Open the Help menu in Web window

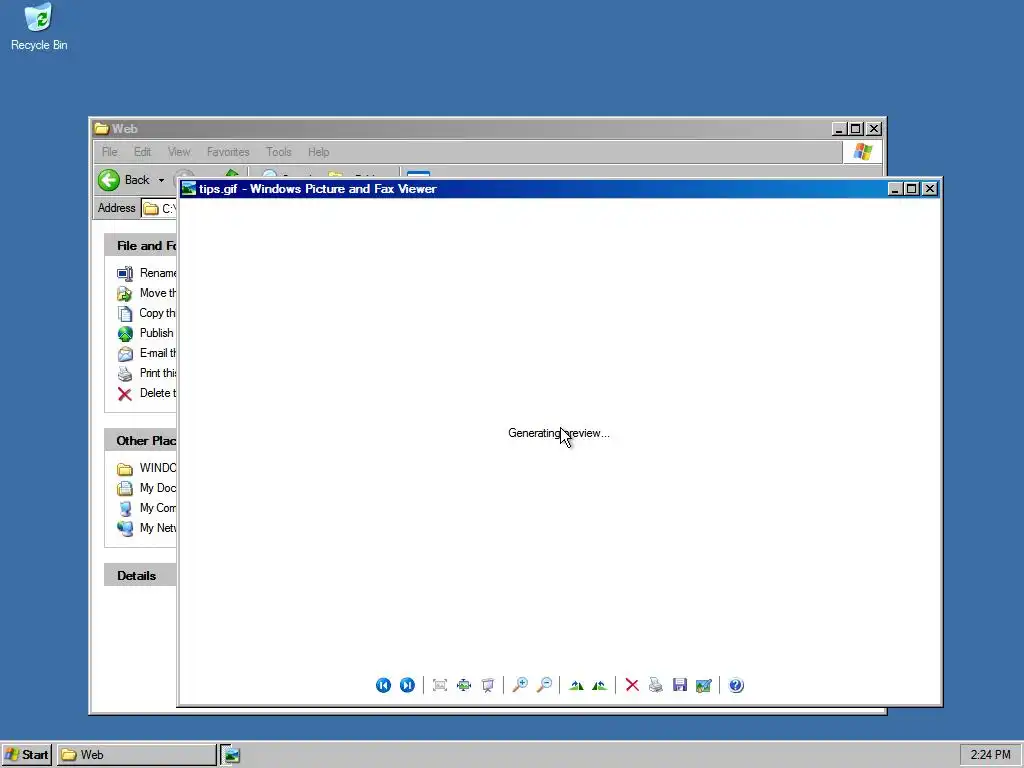pos(319,152)
